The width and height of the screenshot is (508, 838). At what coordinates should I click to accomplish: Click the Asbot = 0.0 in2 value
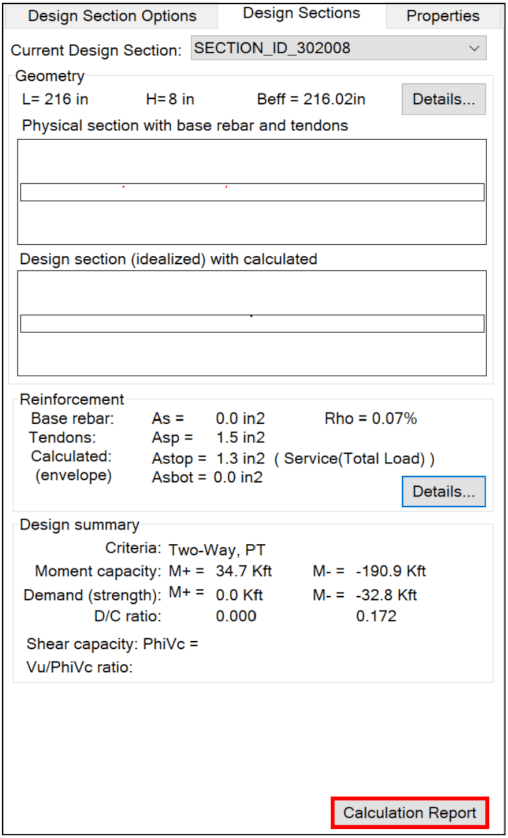207,477
